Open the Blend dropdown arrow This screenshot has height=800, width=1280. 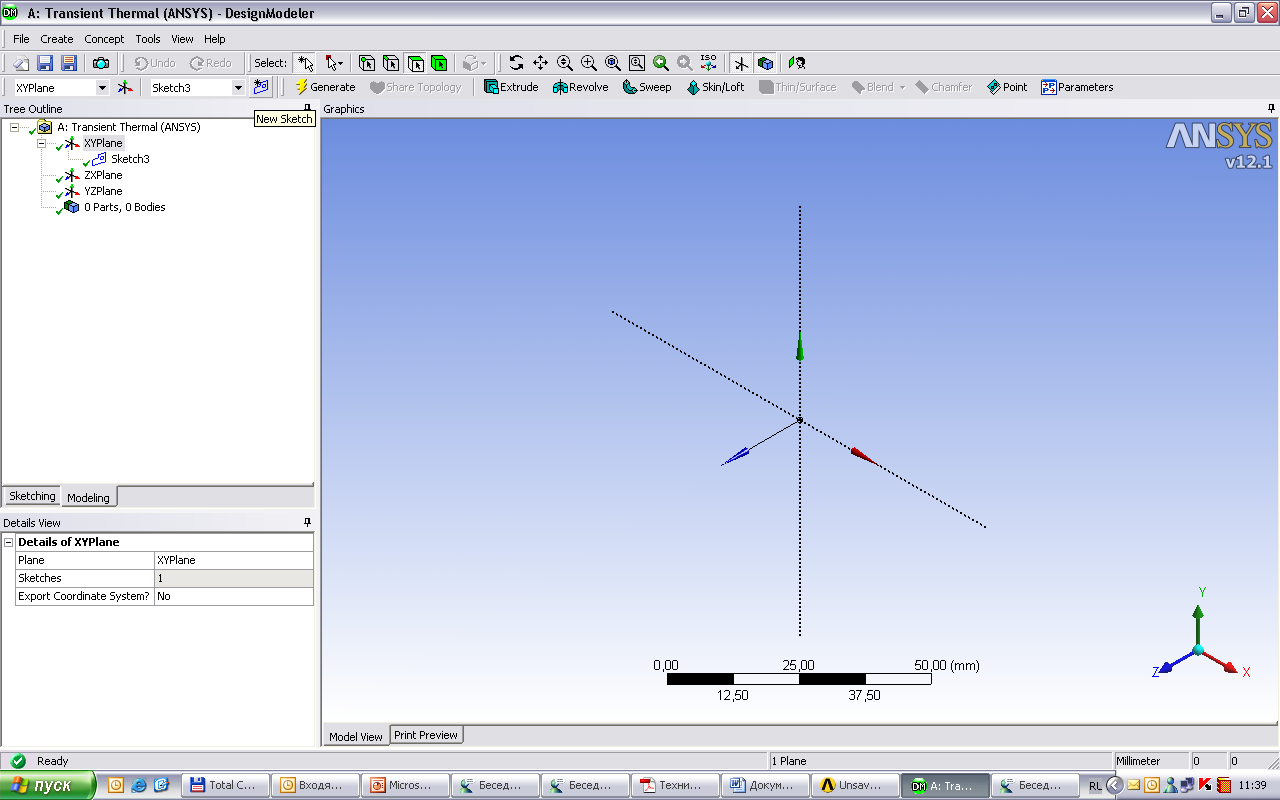pos(902,87)
